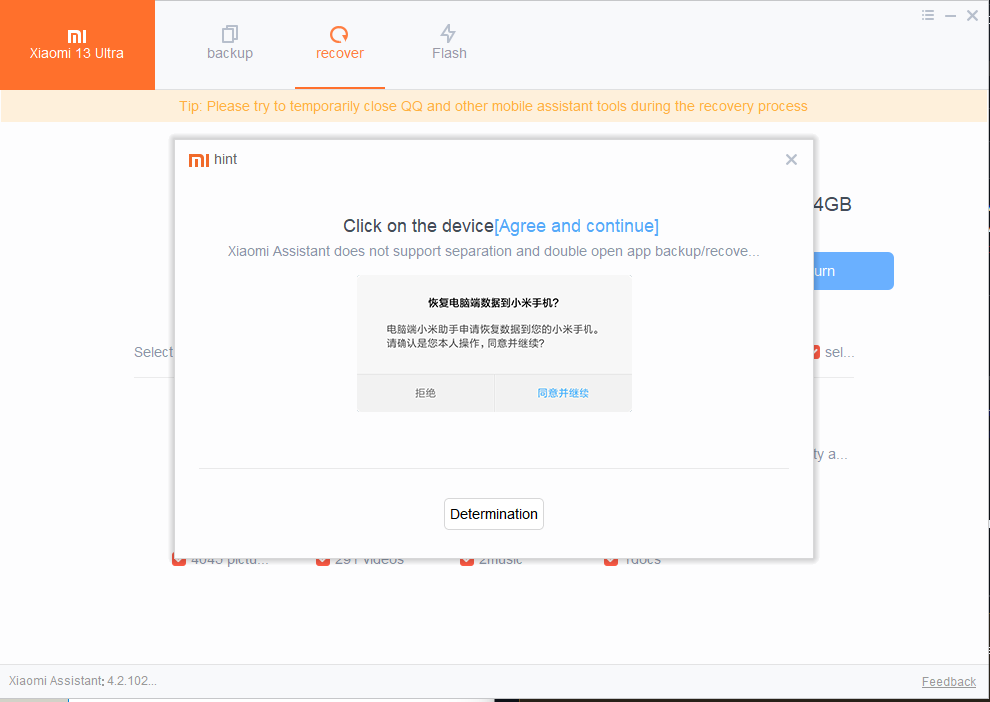The height and width of the screenshot is (702, 990).
Task: Toggle the music checkbox
Action: (x=467, y=561)
